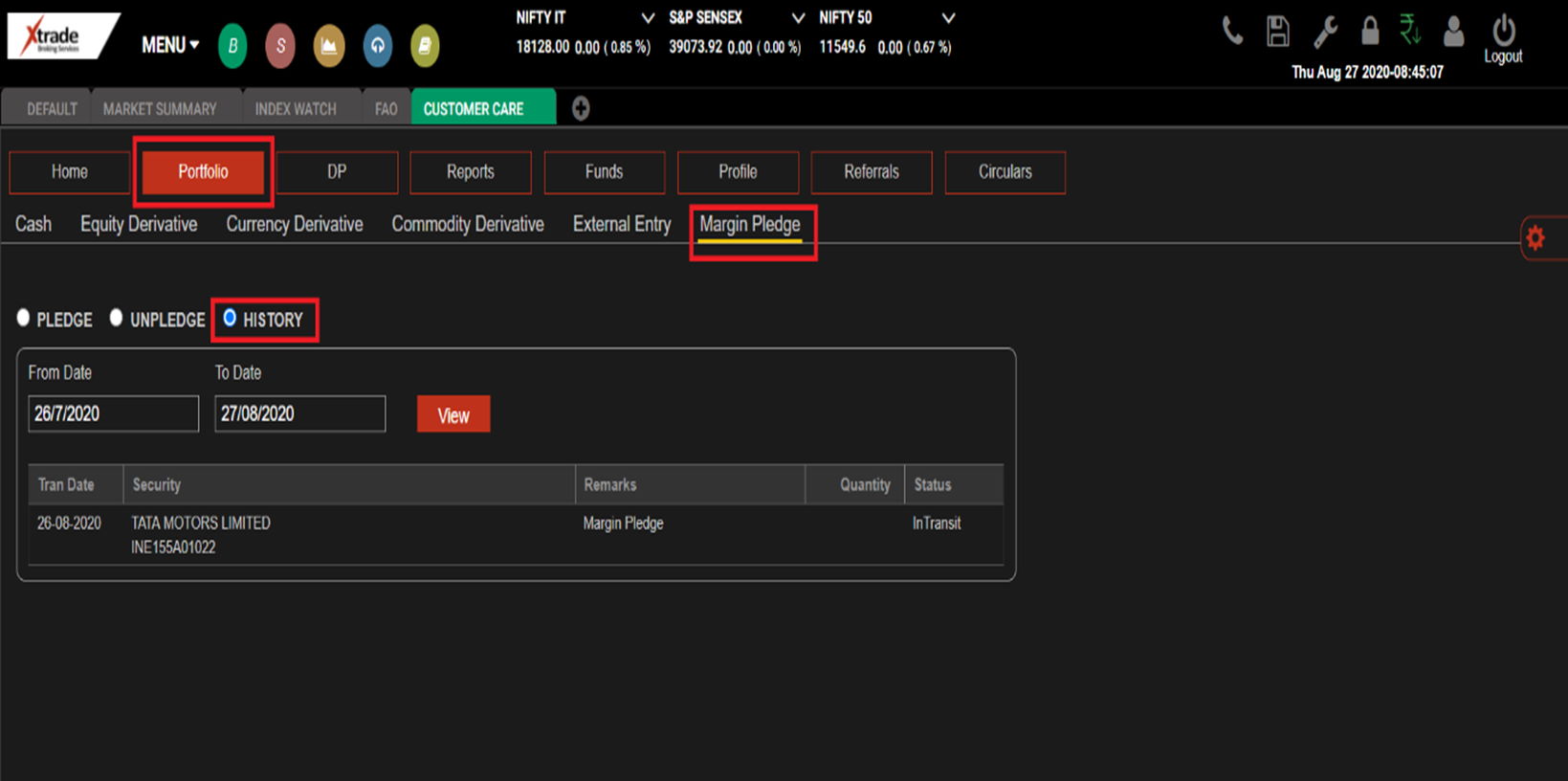The height and width of the screenshot is (781, 1568).
Task: Click the From Date input field
Action: [113, 413]
